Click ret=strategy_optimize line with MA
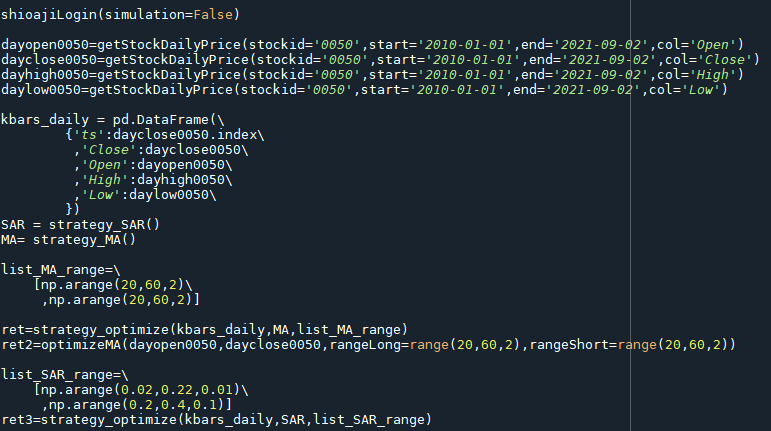Viewport: 771px width, 431px height. (x=205, y=330)
